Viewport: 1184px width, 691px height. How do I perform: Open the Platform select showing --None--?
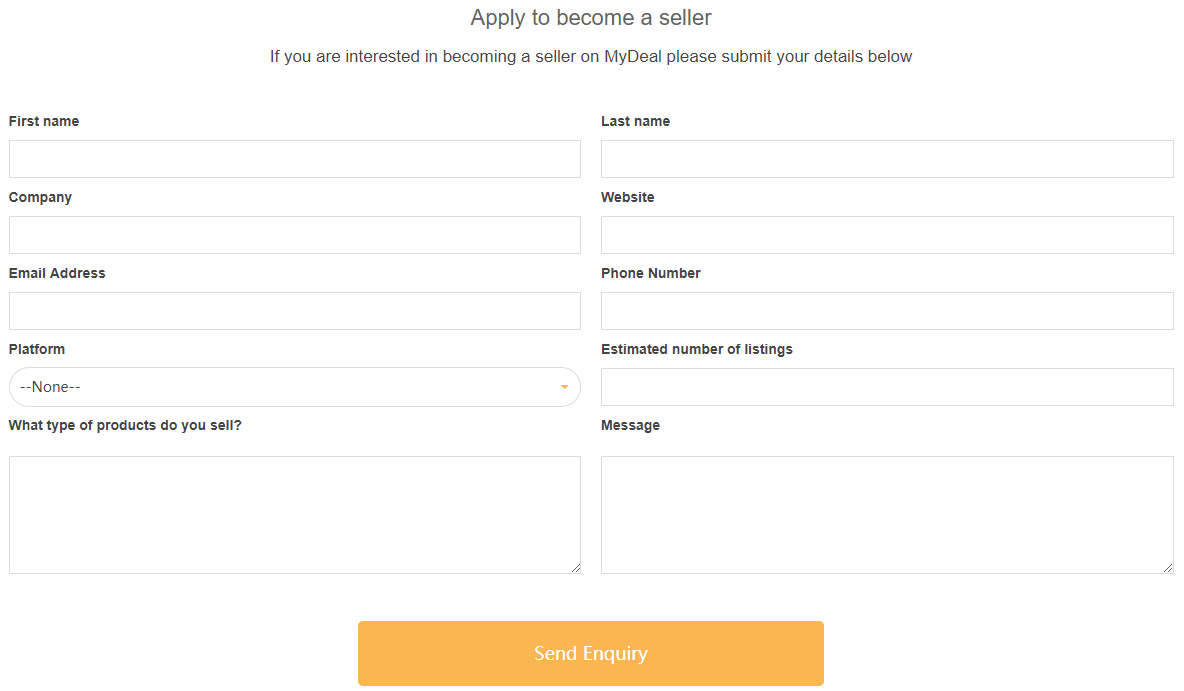[294, 387]
